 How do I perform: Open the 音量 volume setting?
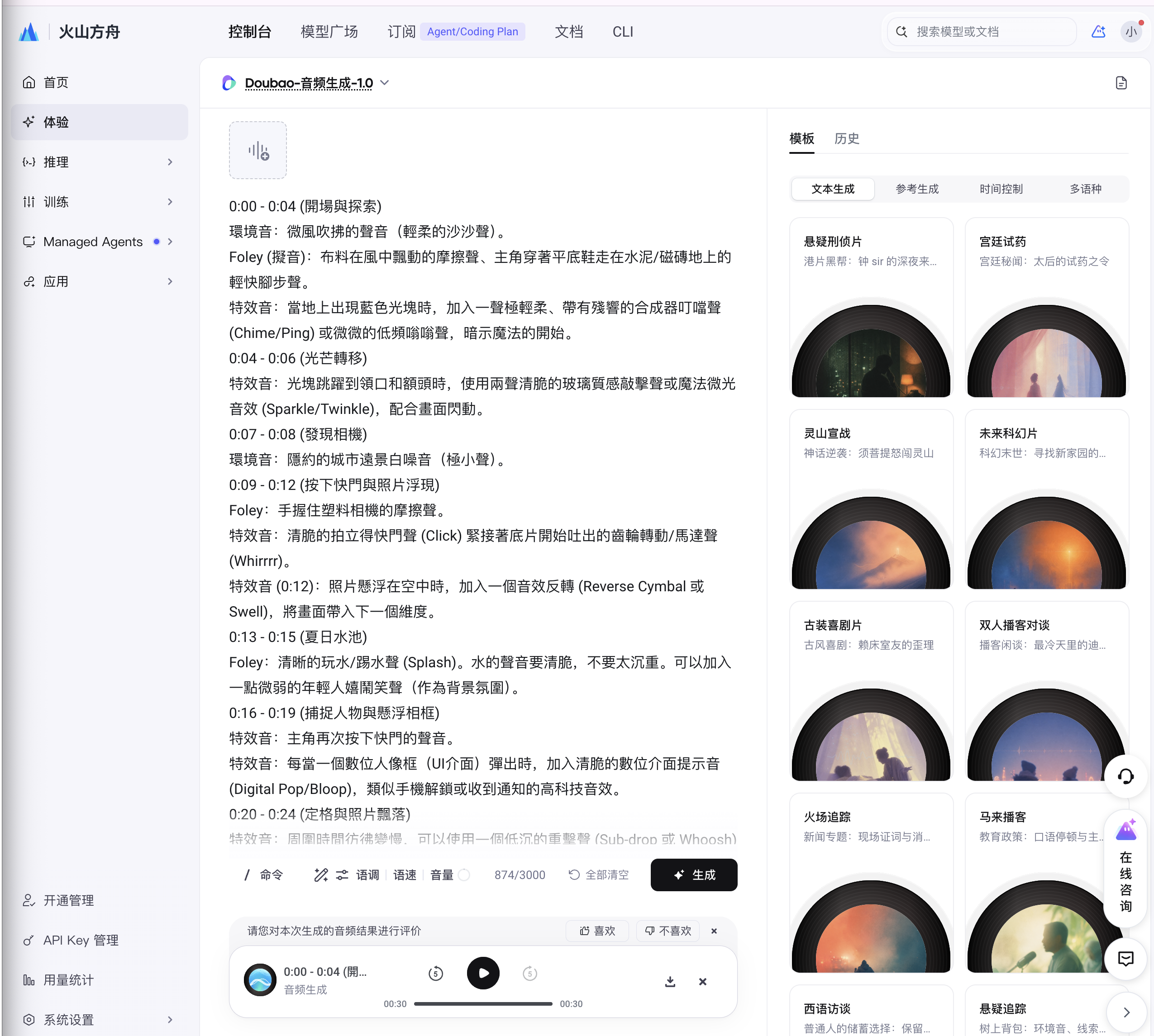[x=442, y=875]
